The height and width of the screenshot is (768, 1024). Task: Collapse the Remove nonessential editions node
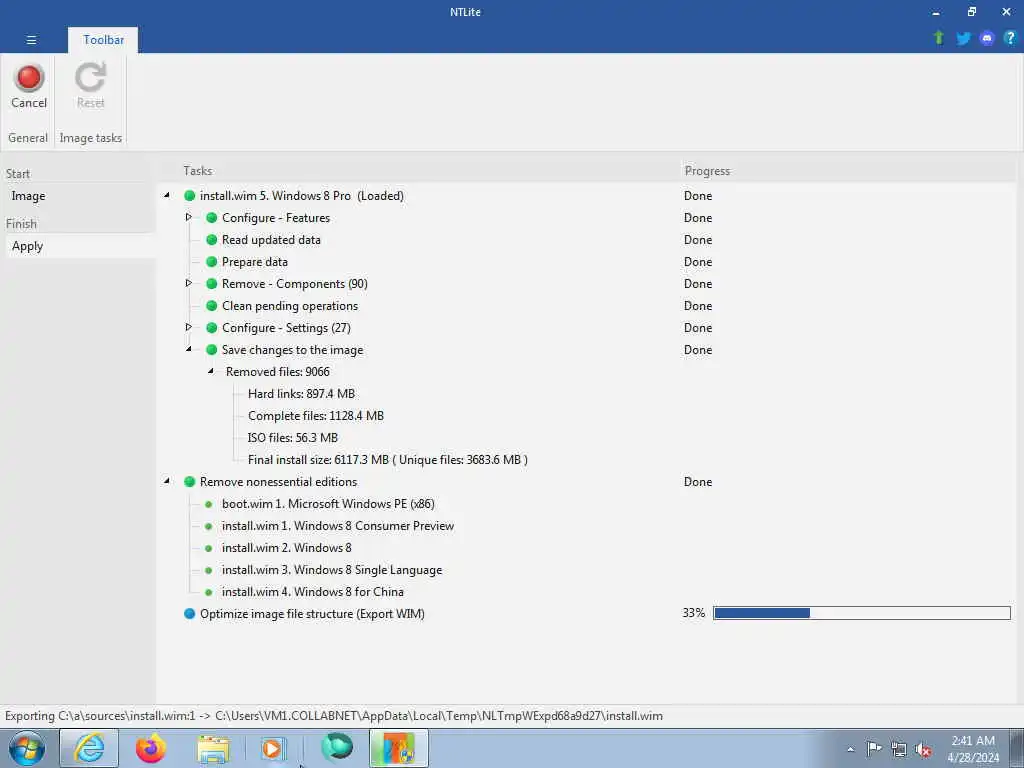point(167,481)
